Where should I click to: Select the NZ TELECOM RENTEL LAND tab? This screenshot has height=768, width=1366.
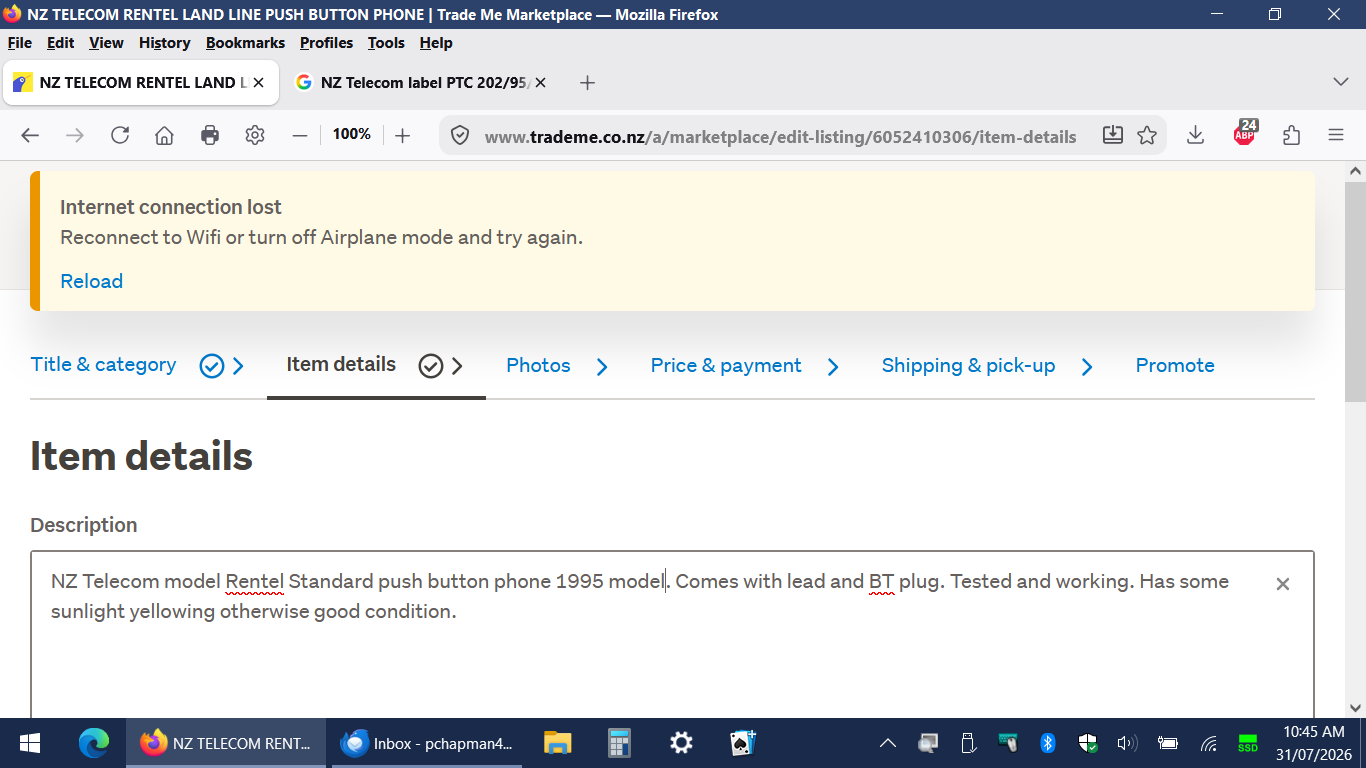pyautogui.click(x=140, y=83)
